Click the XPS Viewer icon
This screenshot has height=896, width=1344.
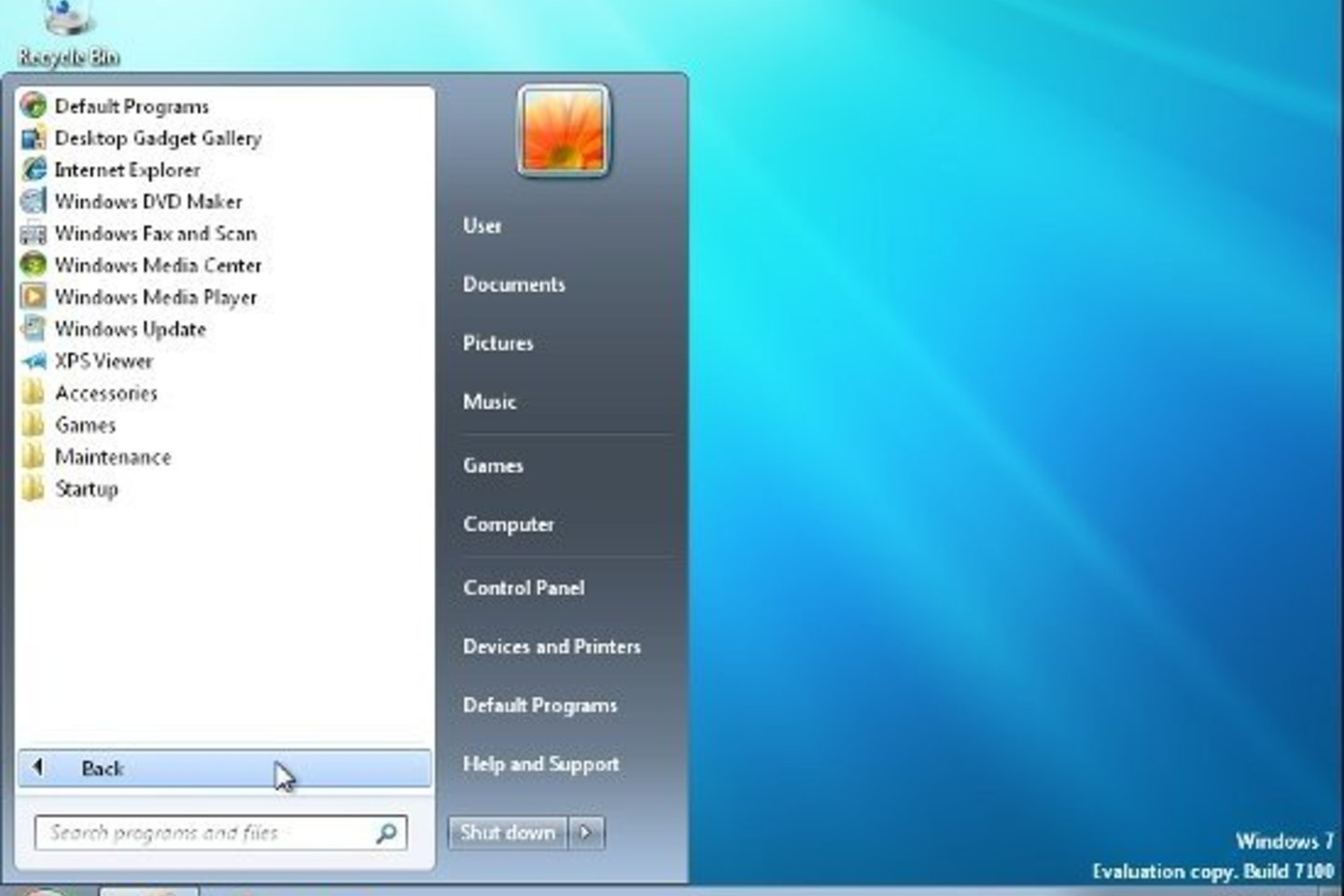tap(34, 361)
